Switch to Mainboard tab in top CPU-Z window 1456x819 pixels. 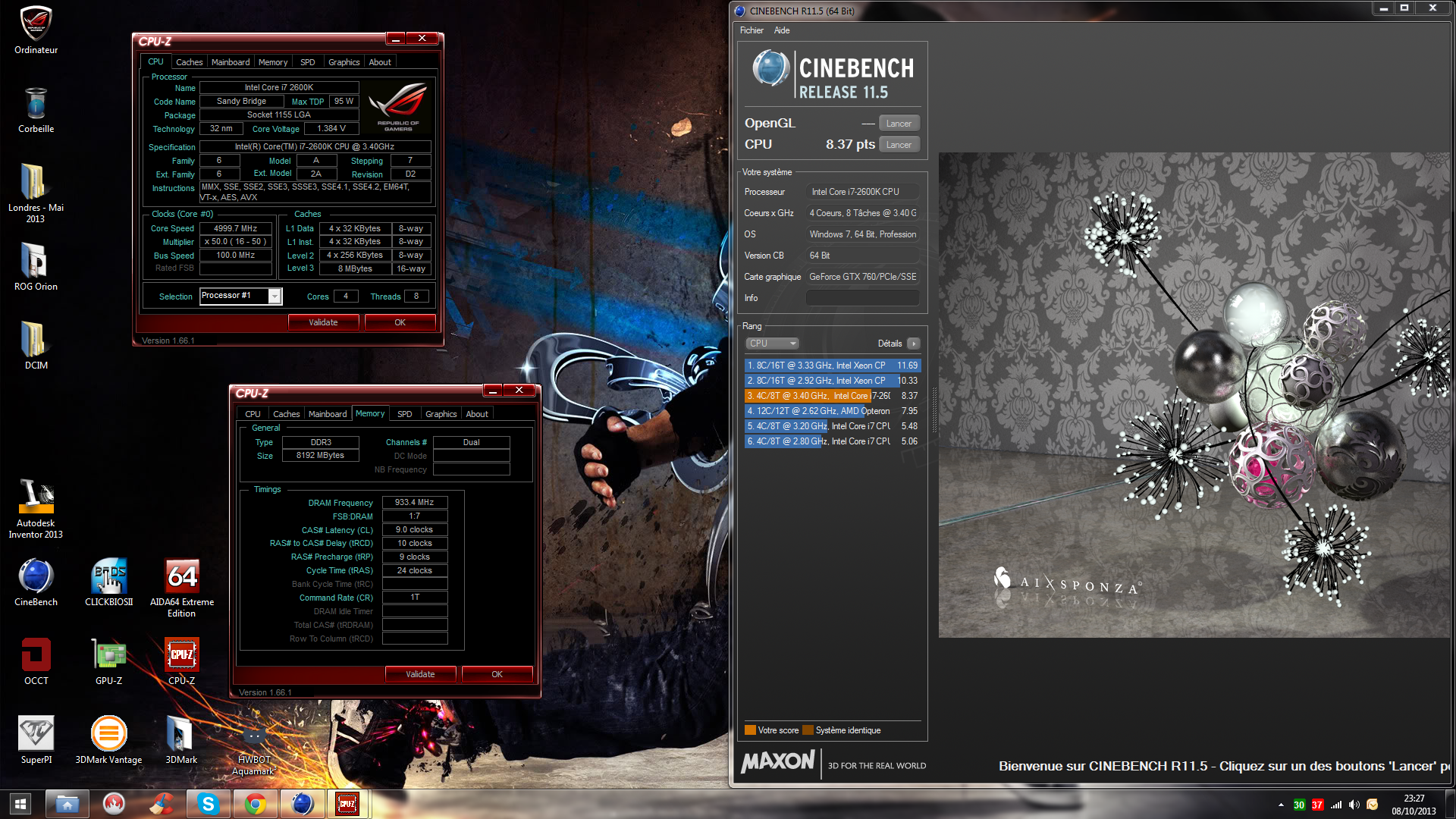[x=231, y=62]
